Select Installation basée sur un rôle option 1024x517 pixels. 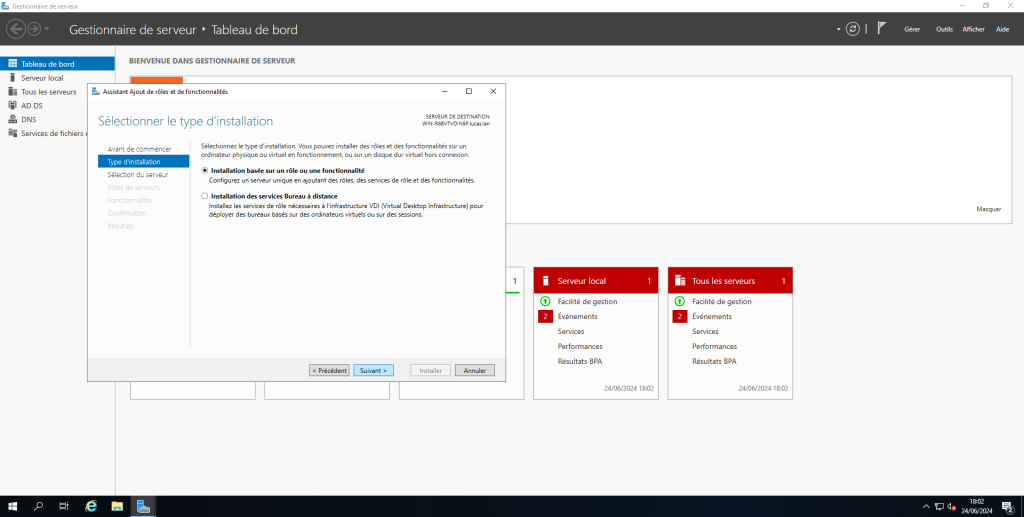[205, 171]
